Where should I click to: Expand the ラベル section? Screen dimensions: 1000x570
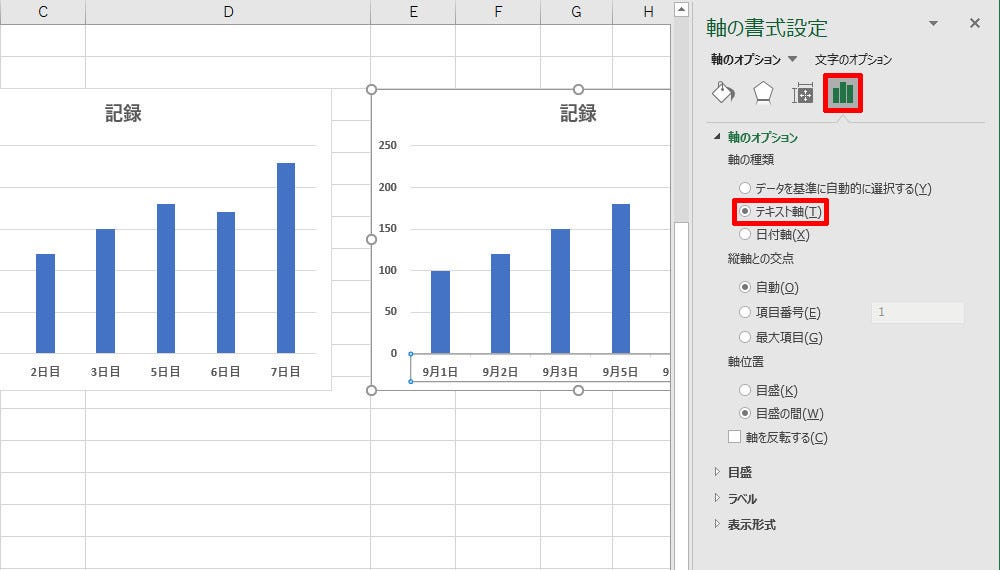(x=717, y=498)
